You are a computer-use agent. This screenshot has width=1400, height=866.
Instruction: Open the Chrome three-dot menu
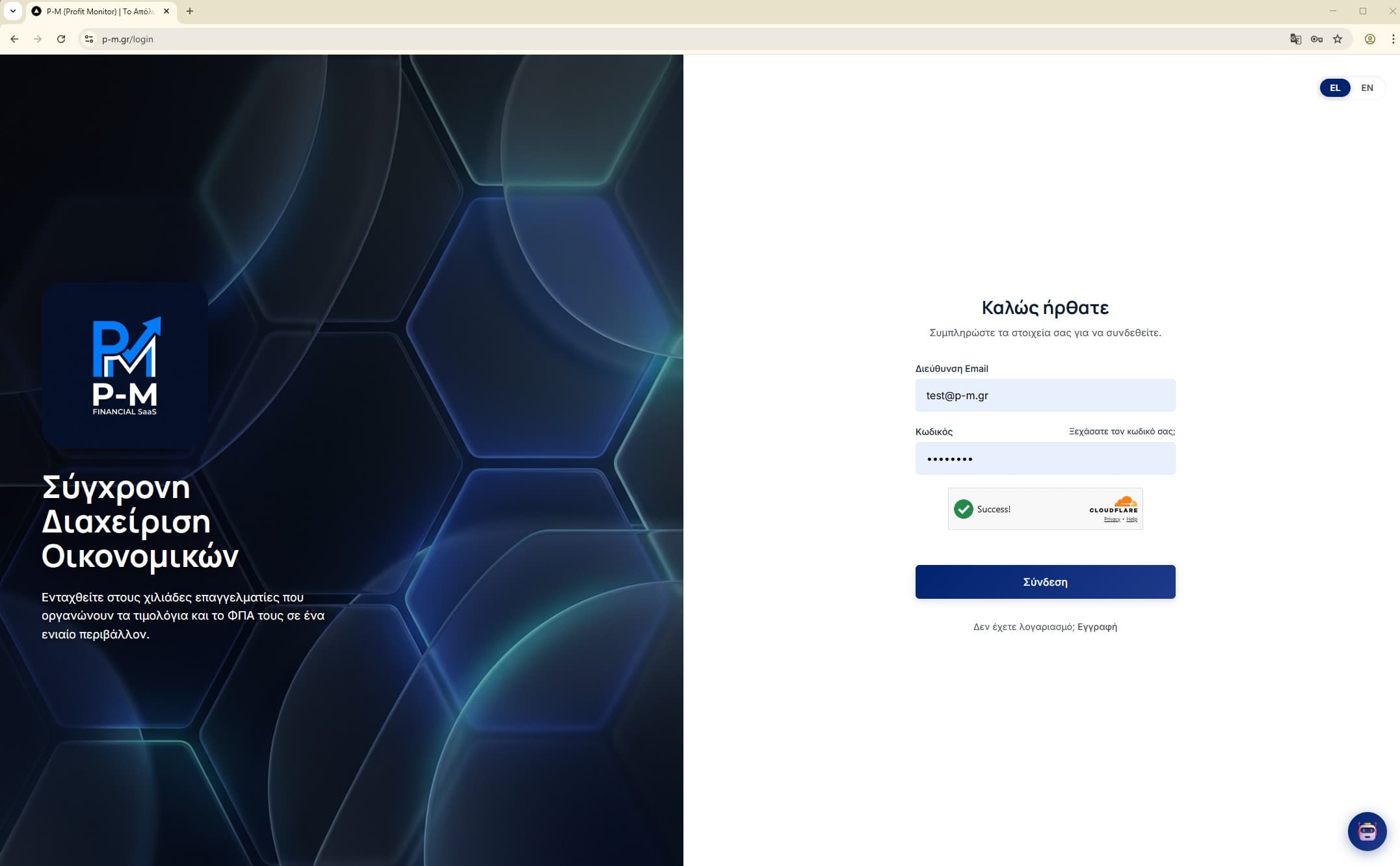(1393, 39)
